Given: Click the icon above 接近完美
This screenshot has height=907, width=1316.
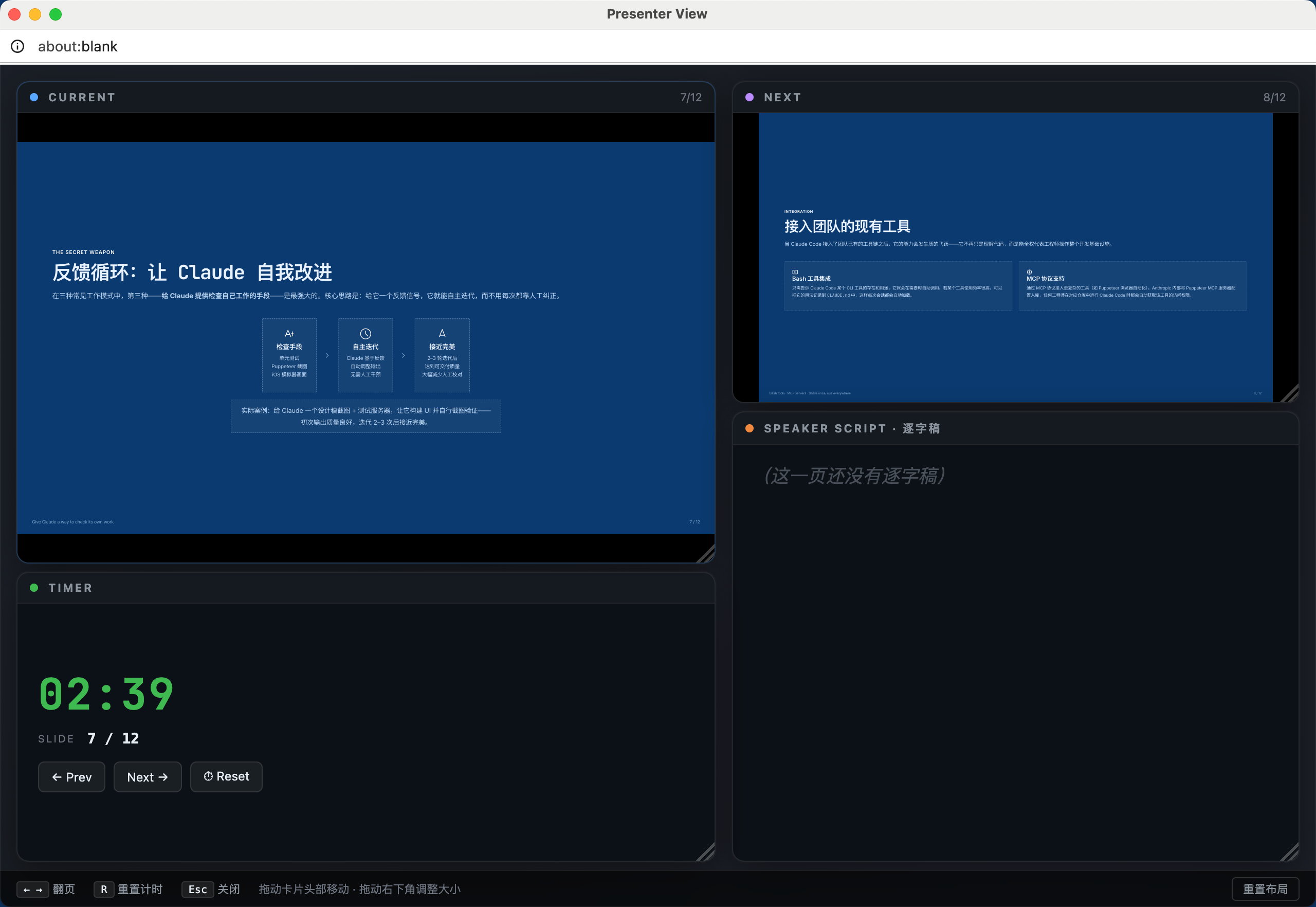Looking at the screenshot, I should click(x=442, y=334).
